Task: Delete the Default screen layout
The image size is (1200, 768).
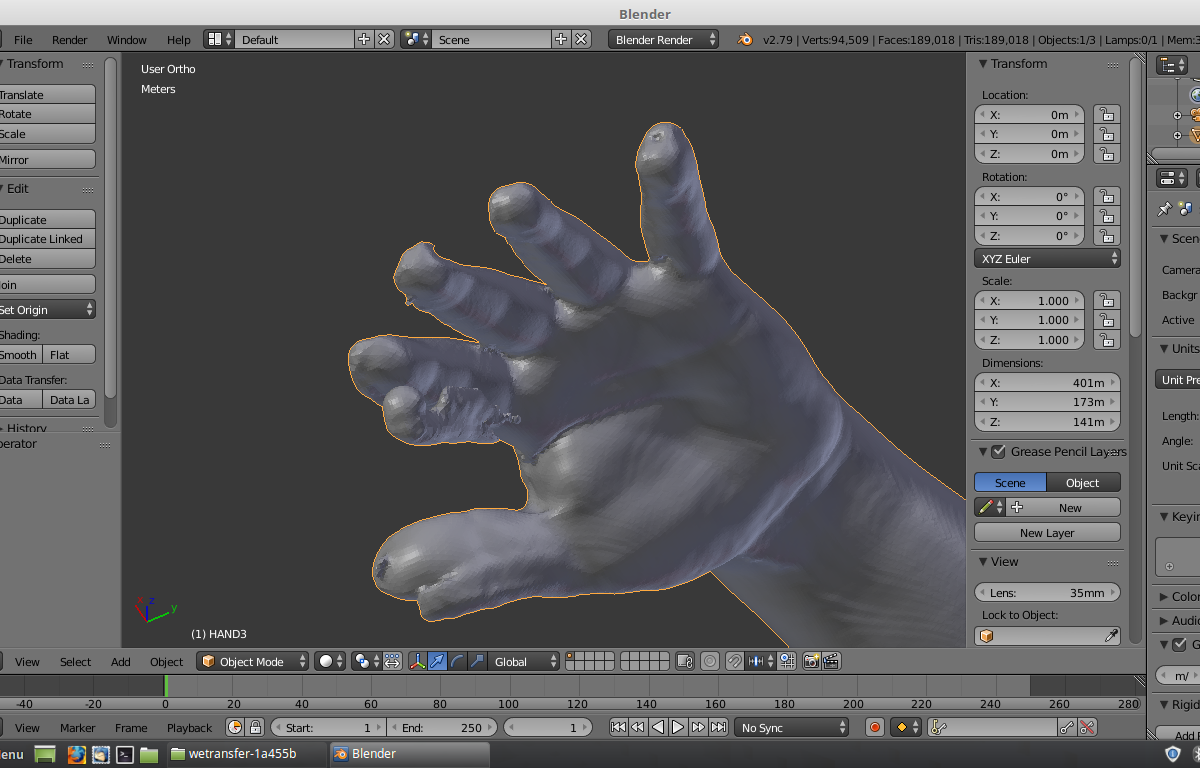Action: point(384,39)
